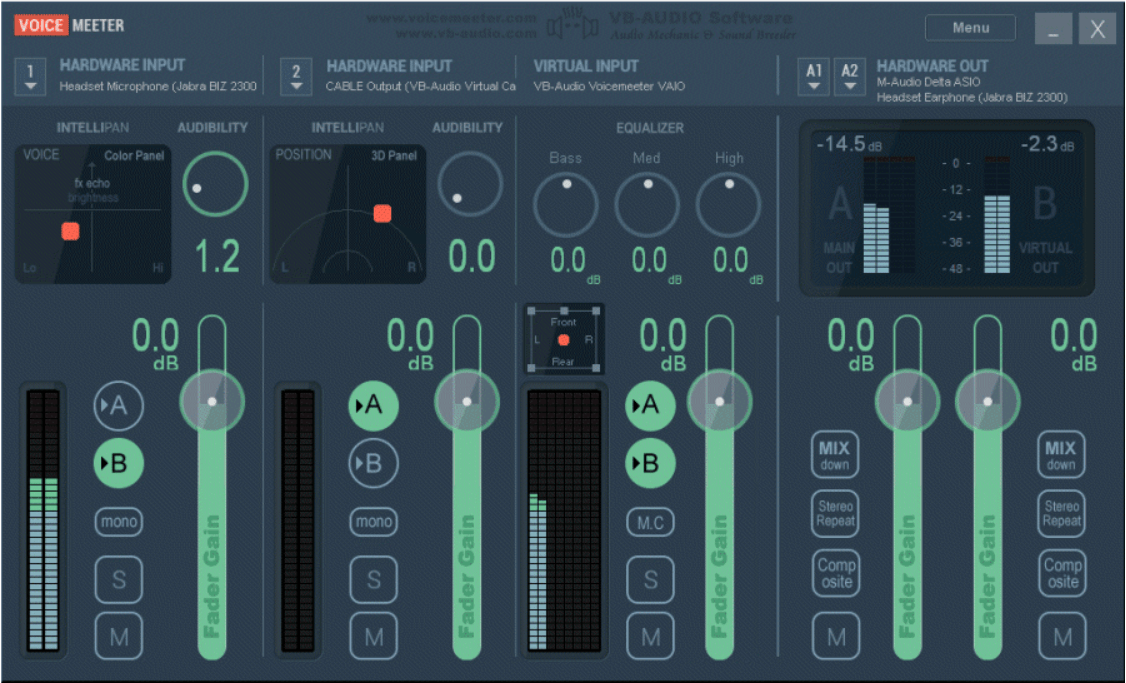Click the M-Audio Delta ASIO output name
This screenshot has height=683, width=1126.
929,82
